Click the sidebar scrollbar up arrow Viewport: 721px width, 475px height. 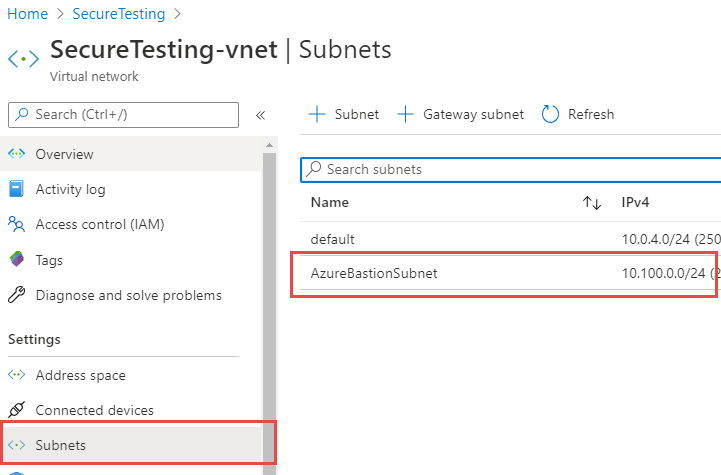(x=269, y=145)
